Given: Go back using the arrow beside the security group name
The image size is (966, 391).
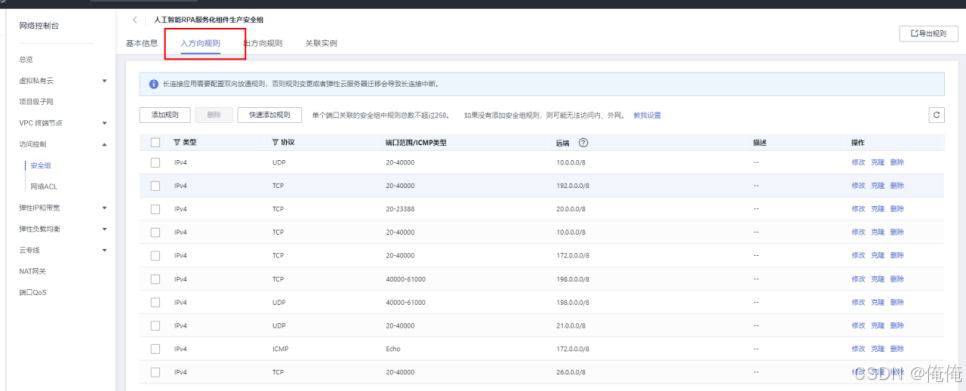Looking at the screenshot, I should [134, 20].
